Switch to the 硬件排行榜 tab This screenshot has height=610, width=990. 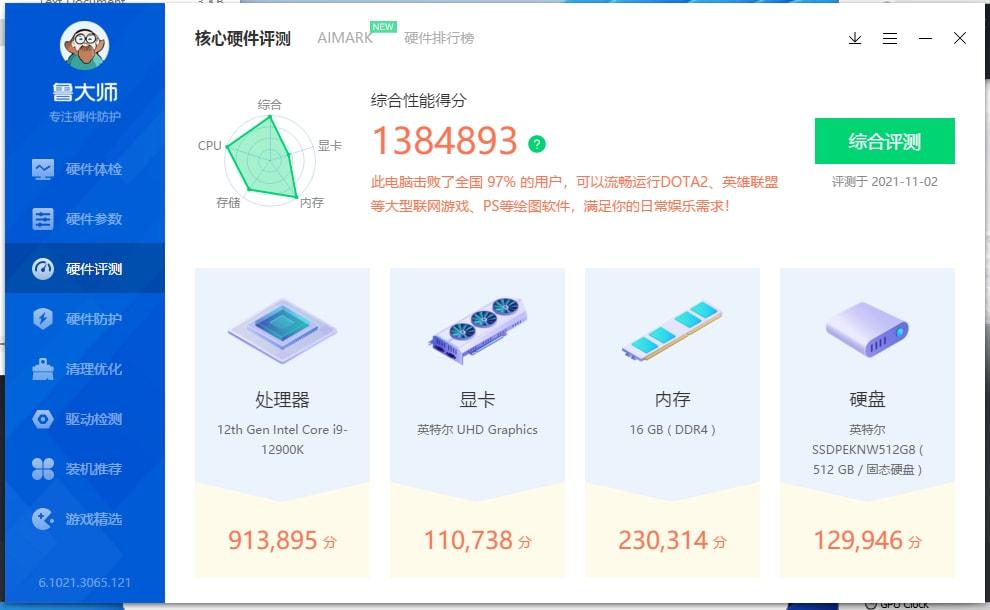pos(439,38)
